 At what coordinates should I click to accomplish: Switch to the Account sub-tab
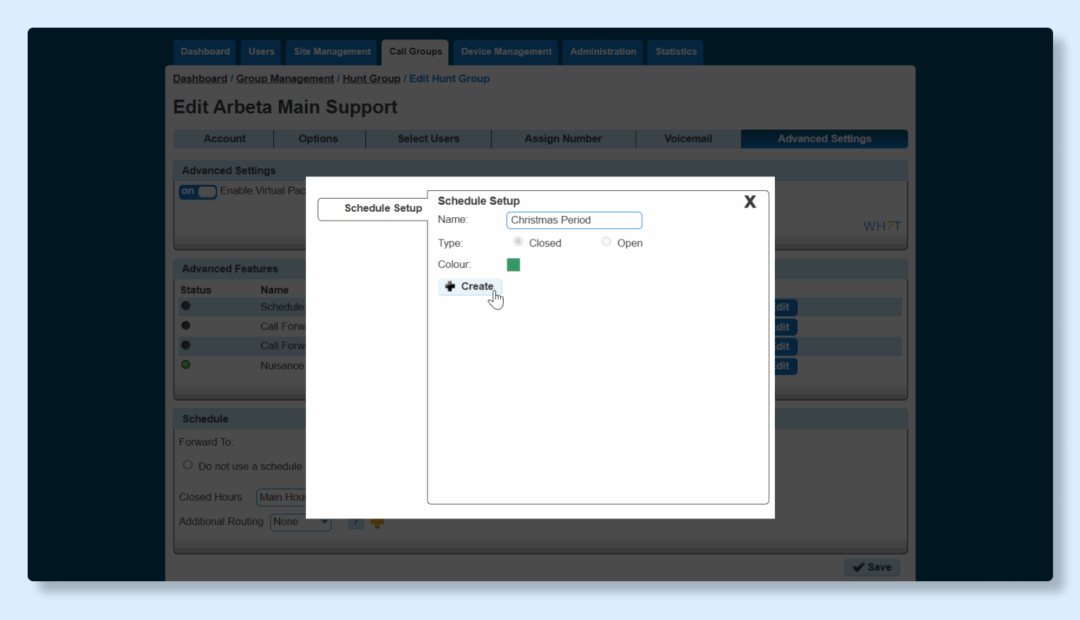(x=224, y=138)
